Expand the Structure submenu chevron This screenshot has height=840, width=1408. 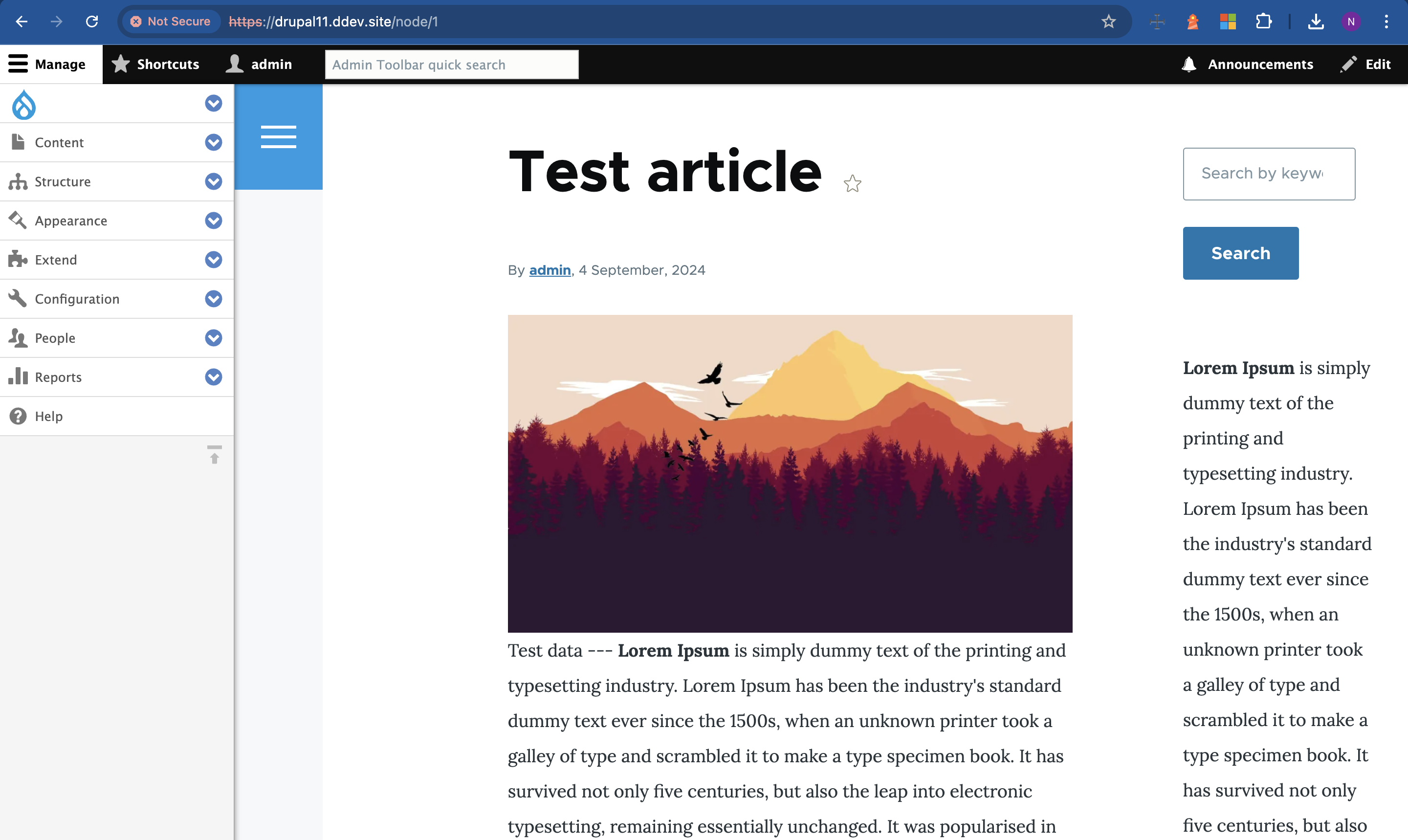click(x=213, y=181)
